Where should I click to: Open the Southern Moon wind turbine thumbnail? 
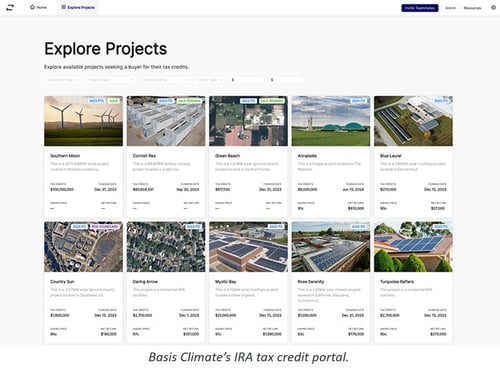(83, 121)
